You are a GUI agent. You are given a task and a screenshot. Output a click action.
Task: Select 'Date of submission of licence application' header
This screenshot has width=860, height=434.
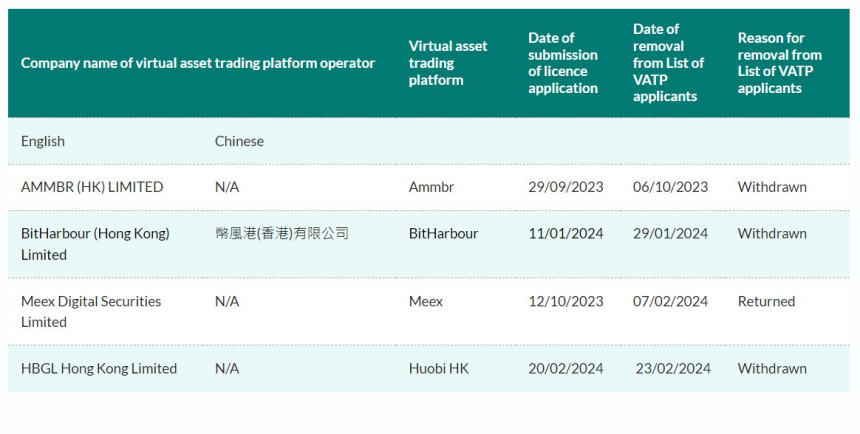click(563, 63)
